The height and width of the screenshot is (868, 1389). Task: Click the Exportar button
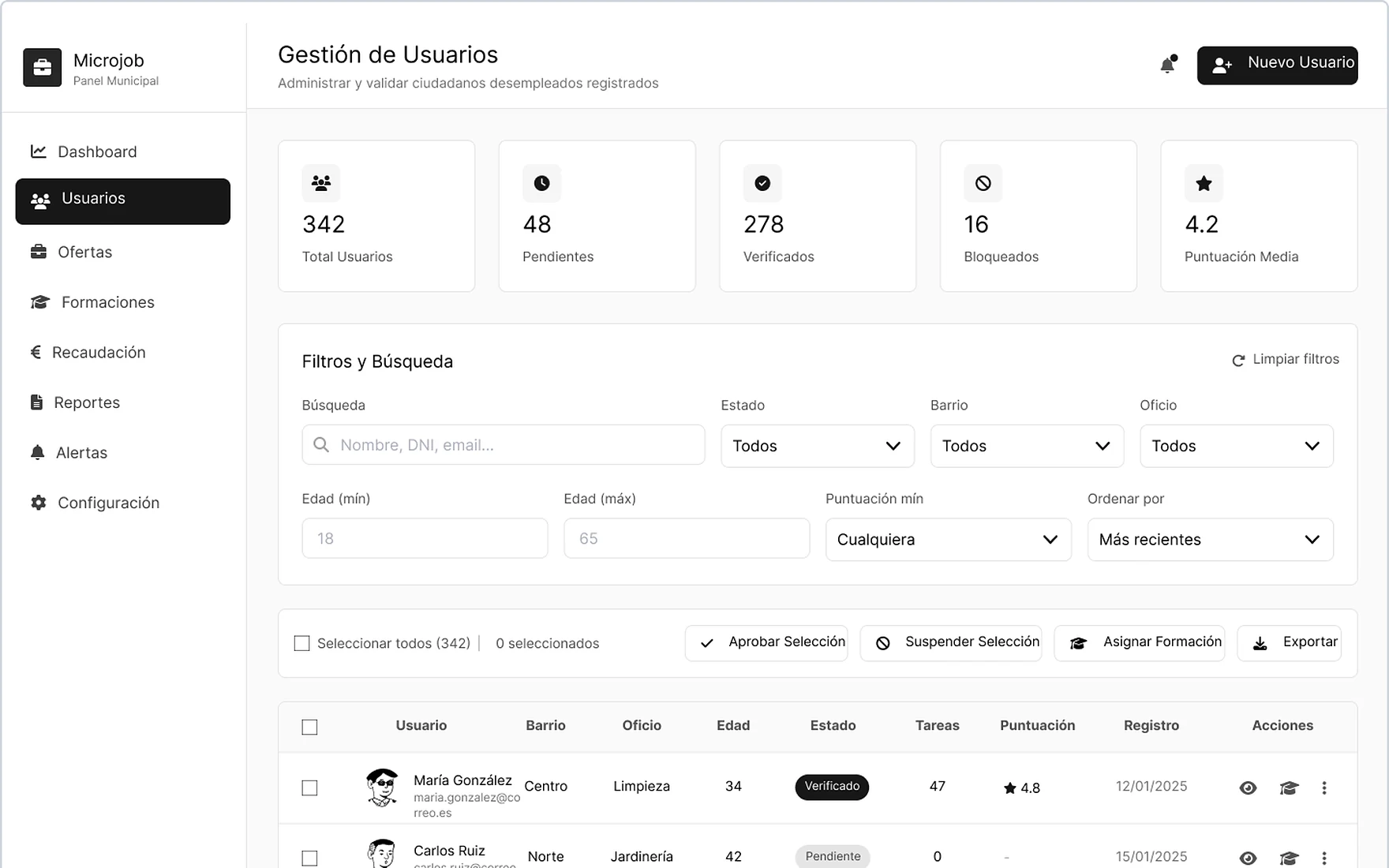[x=1290, y=643]
